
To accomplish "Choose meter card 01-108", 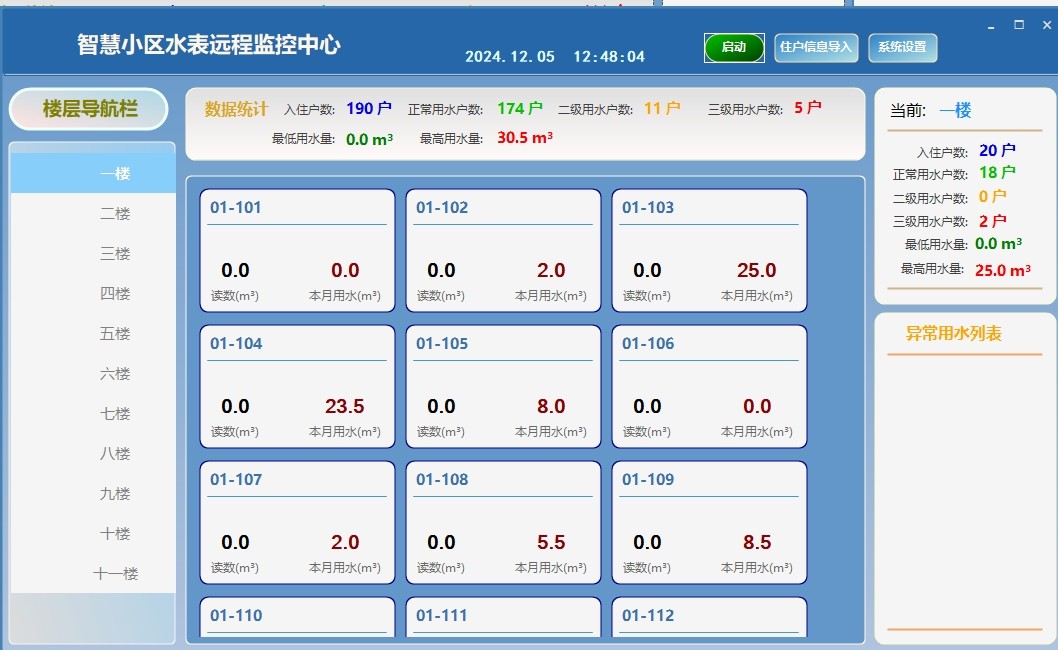I will (503, 522).
